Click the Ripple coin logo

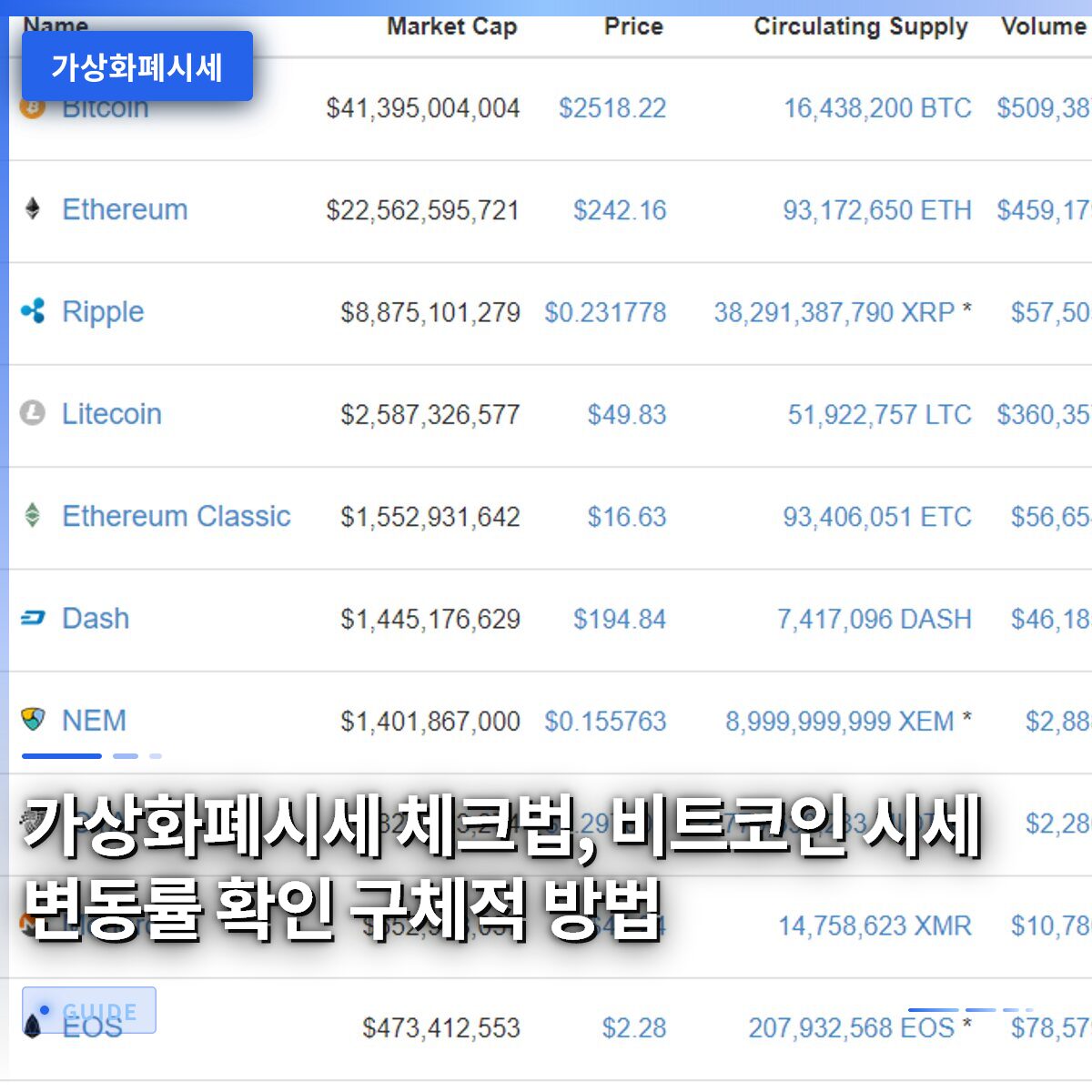click(33, 311)
